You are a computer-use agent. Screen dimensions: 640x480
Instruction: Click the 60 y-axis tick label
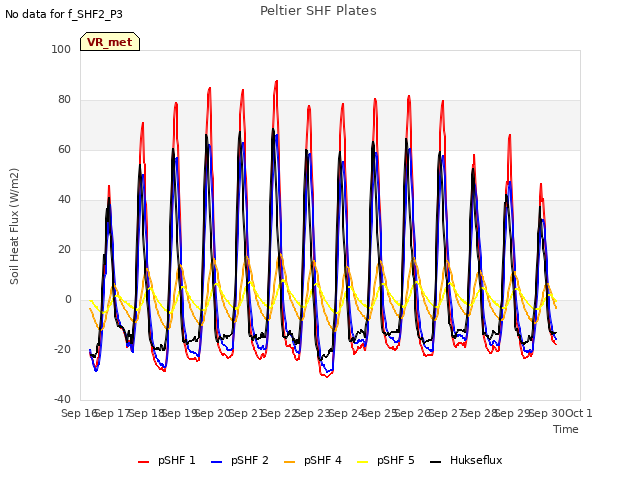click(64, 149)
